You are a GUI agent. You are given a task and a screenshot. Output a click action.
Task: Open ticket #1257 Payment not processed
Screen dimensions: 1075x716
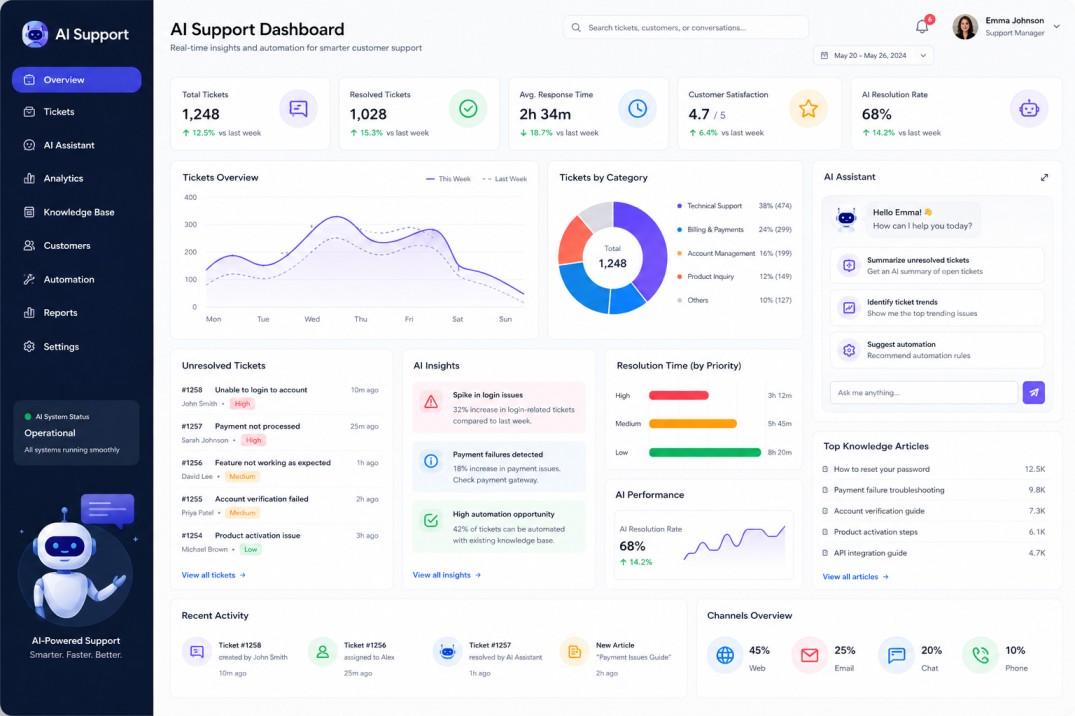(280, 433)
